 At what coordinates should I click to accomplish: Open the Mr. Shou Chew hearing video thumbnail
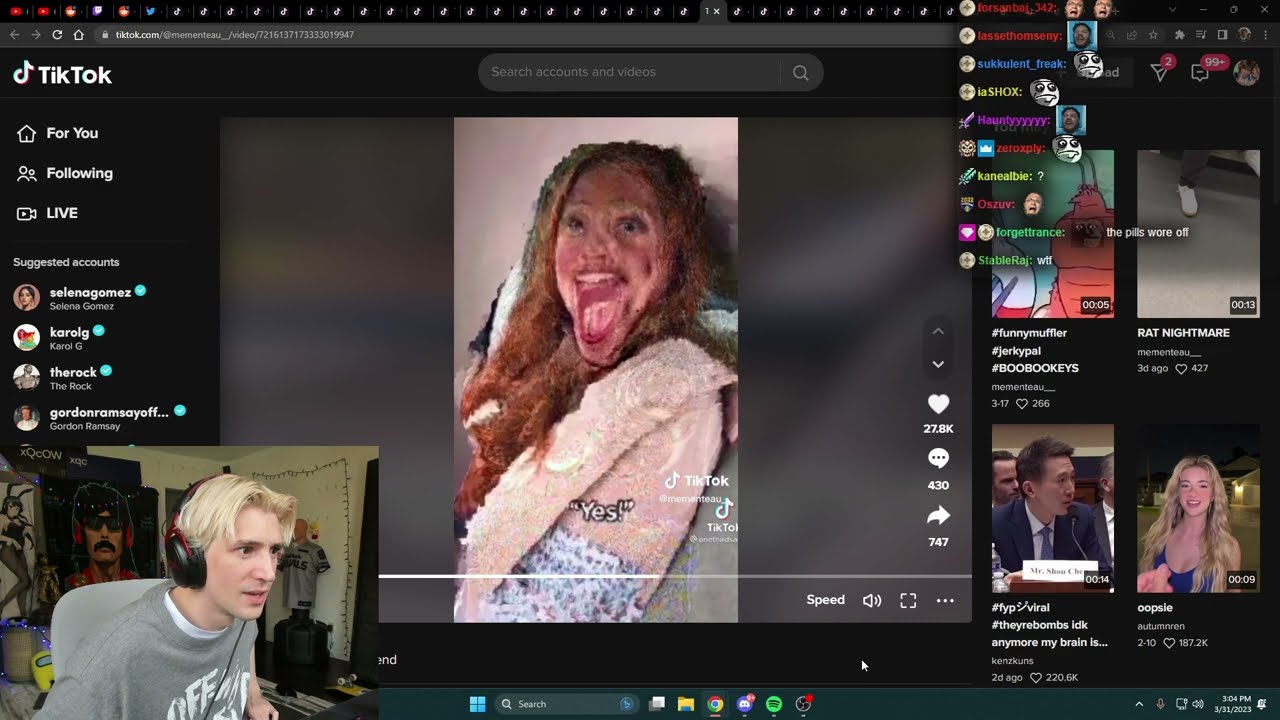1052,508
